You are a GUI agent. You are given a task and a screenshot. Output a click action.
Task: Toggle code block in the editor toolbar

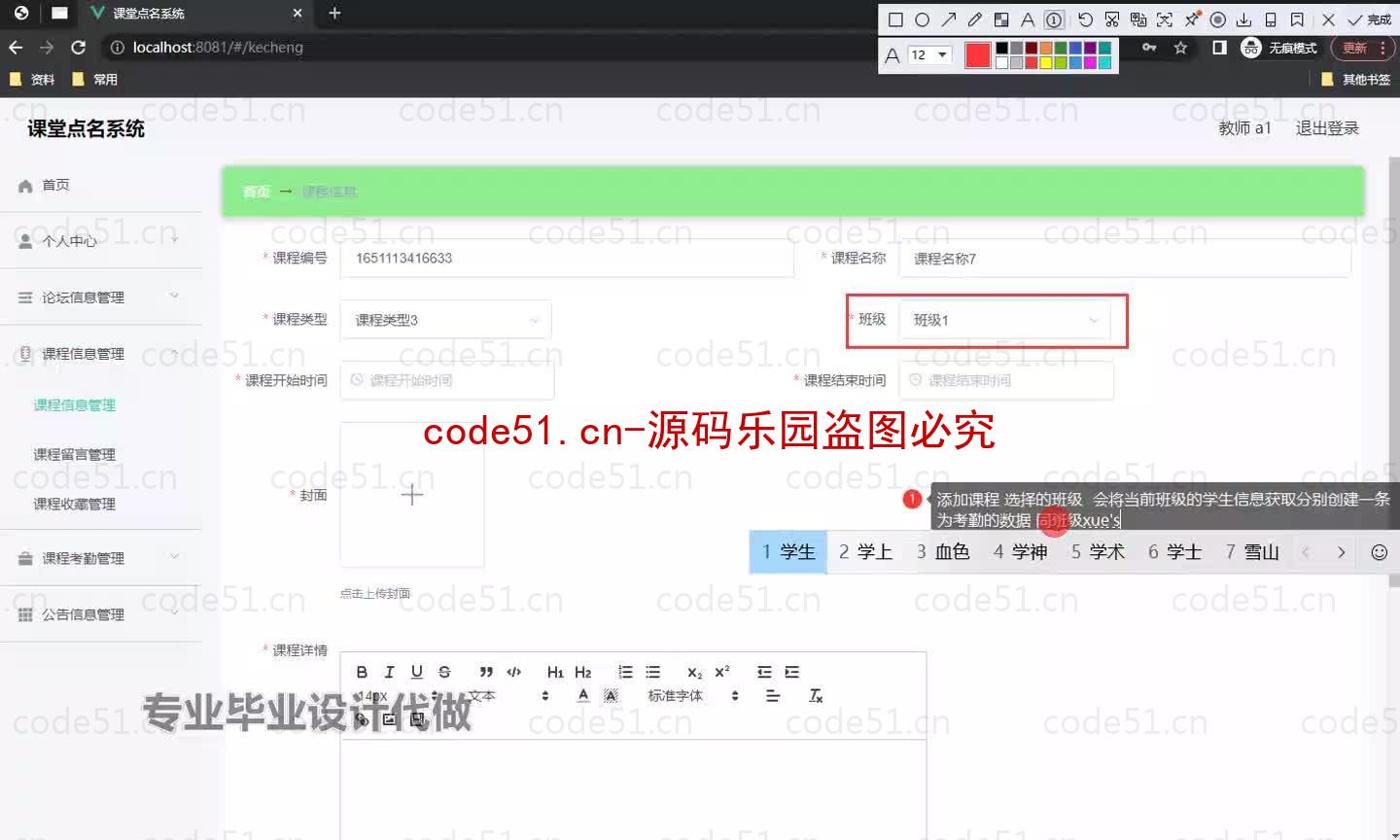point(514,672)
